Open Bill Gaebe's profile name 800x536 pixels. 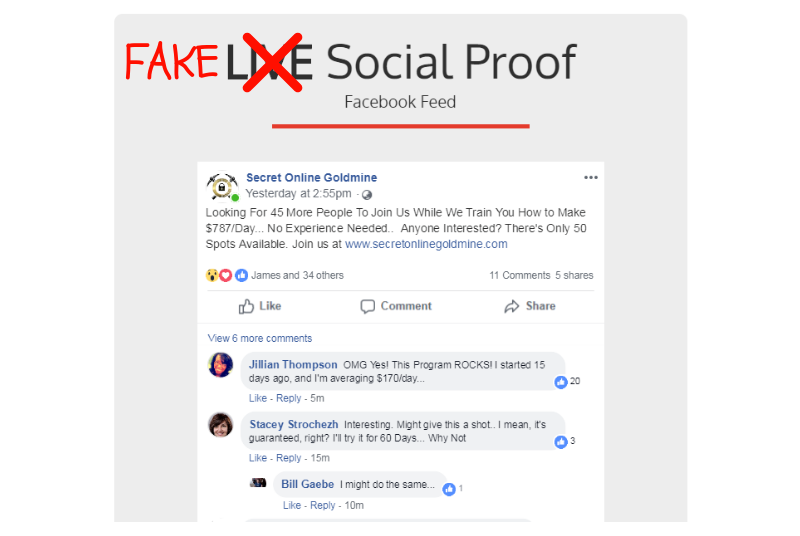[x=308, y=484]
